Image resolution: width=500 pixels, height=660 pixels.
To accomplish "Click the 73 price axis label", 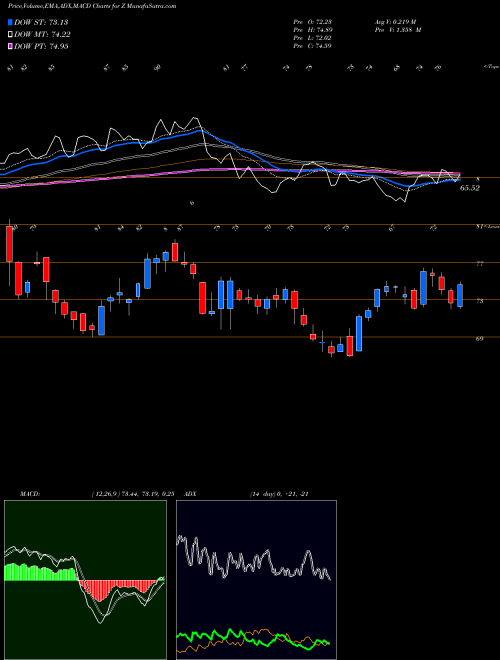I will point(479,301).
